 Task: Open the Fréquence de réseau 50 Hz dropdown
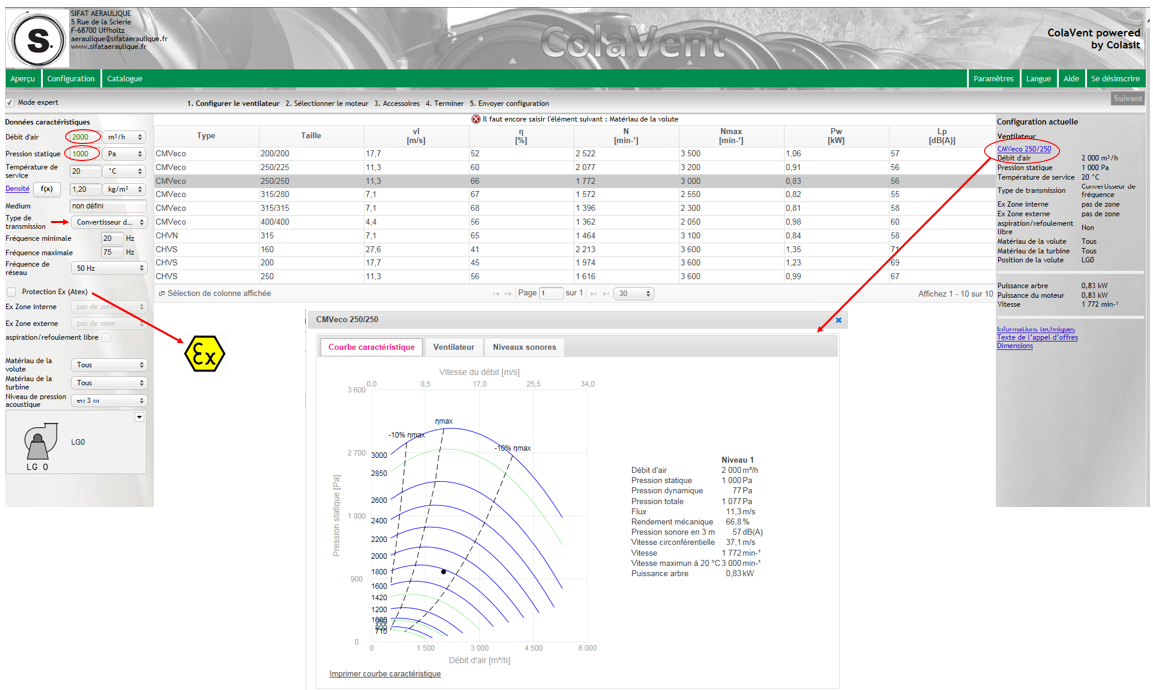click(109, 268)
